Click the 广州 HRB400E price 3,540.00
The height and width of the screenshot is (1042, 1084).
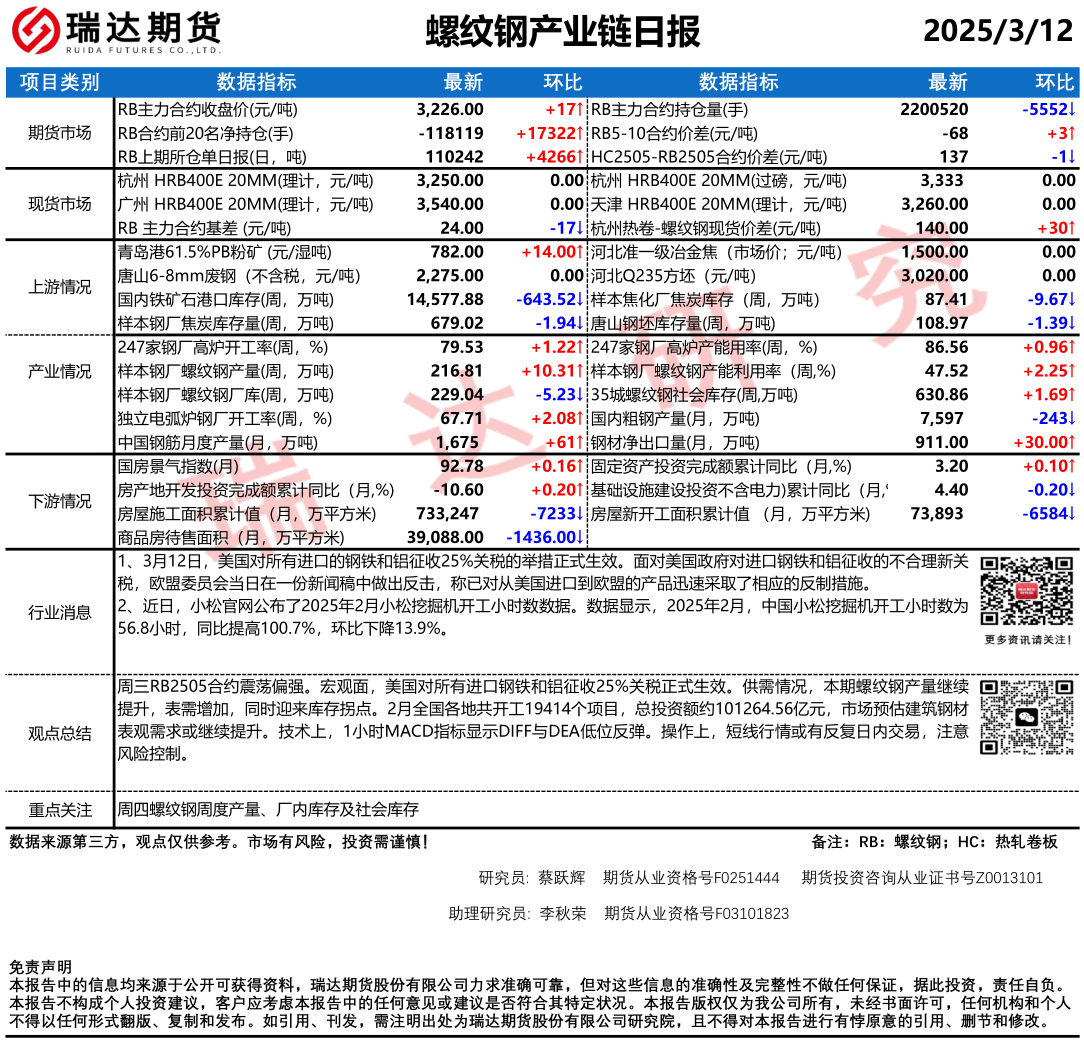click(x=450, y=205)
